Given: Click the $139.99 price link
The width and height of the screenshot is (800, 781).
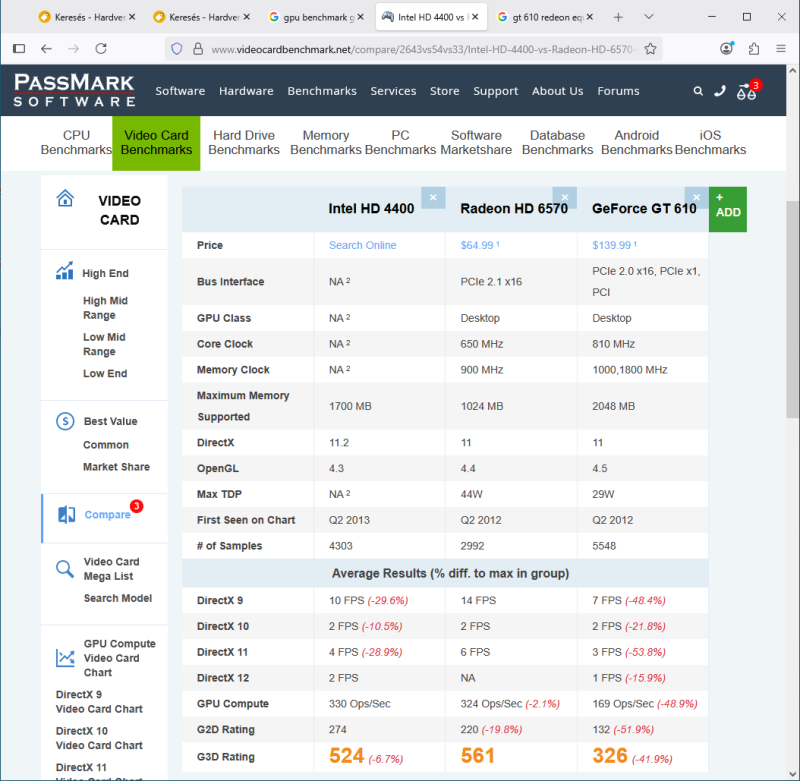Looking at the screenshot, I should (614, 245).
